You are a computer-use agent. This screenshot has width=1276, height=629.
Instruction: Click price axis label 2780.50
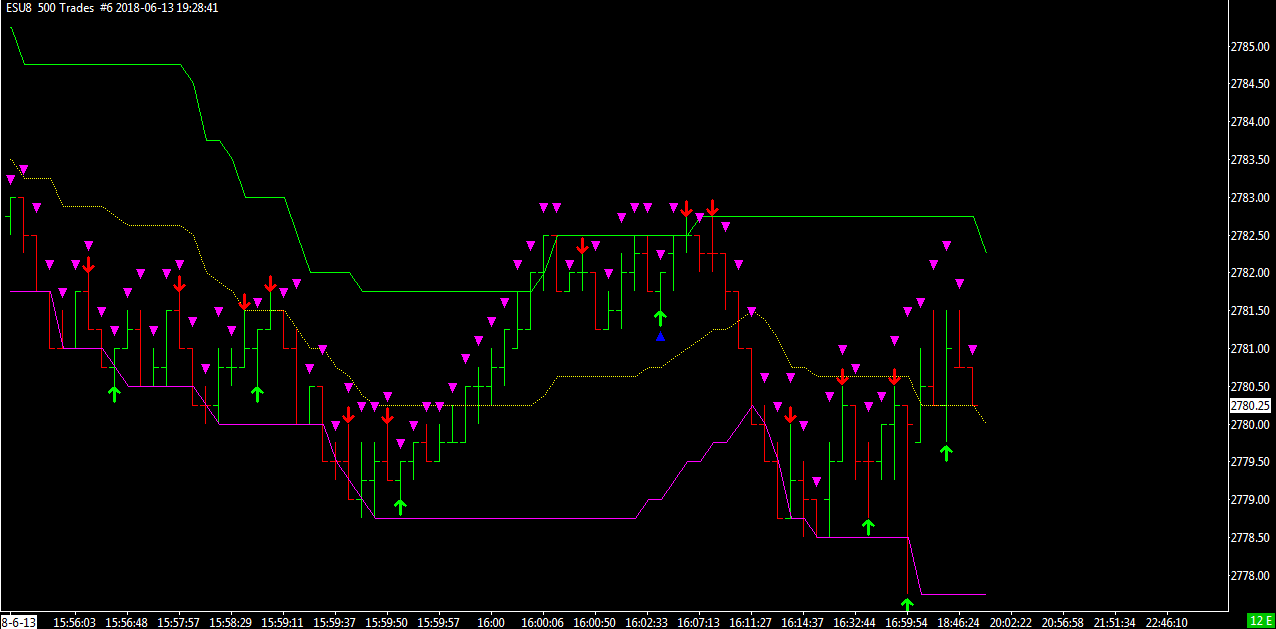click(x=1250, y=387)
